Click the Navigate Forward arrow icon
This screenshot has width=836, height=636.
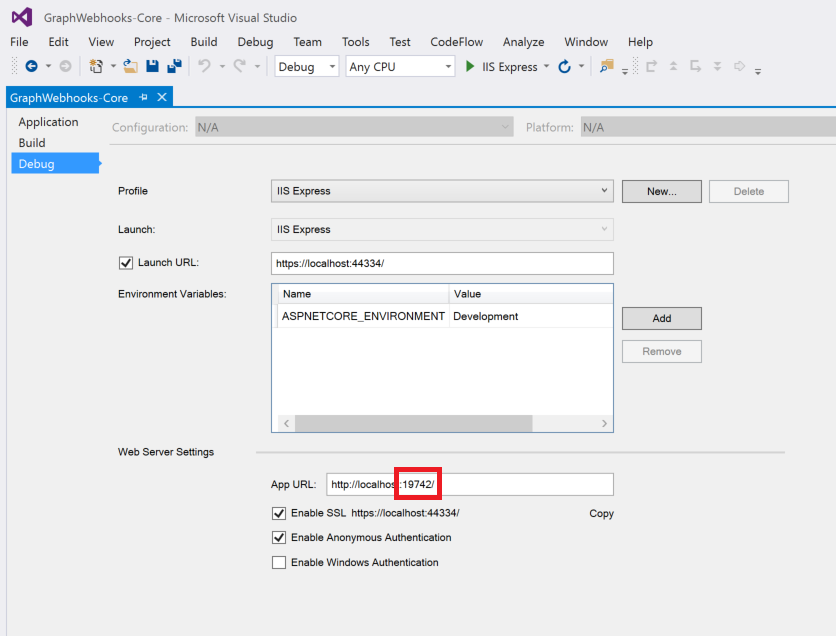click(65, 66)
